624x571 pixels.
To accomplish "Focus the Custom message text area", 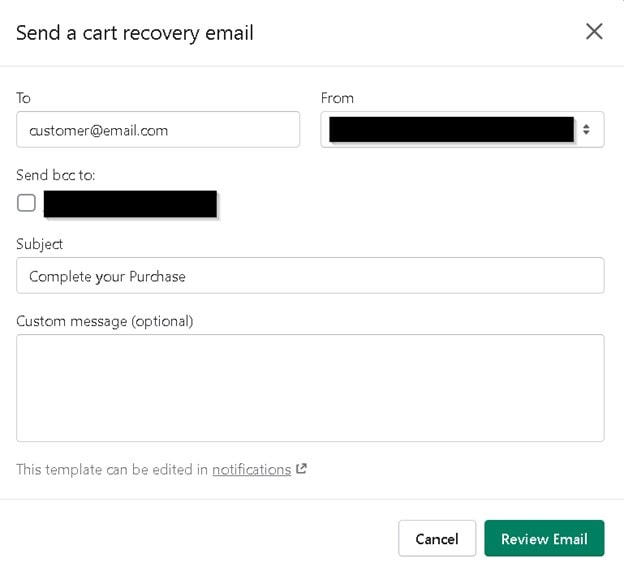I will 310,387.
